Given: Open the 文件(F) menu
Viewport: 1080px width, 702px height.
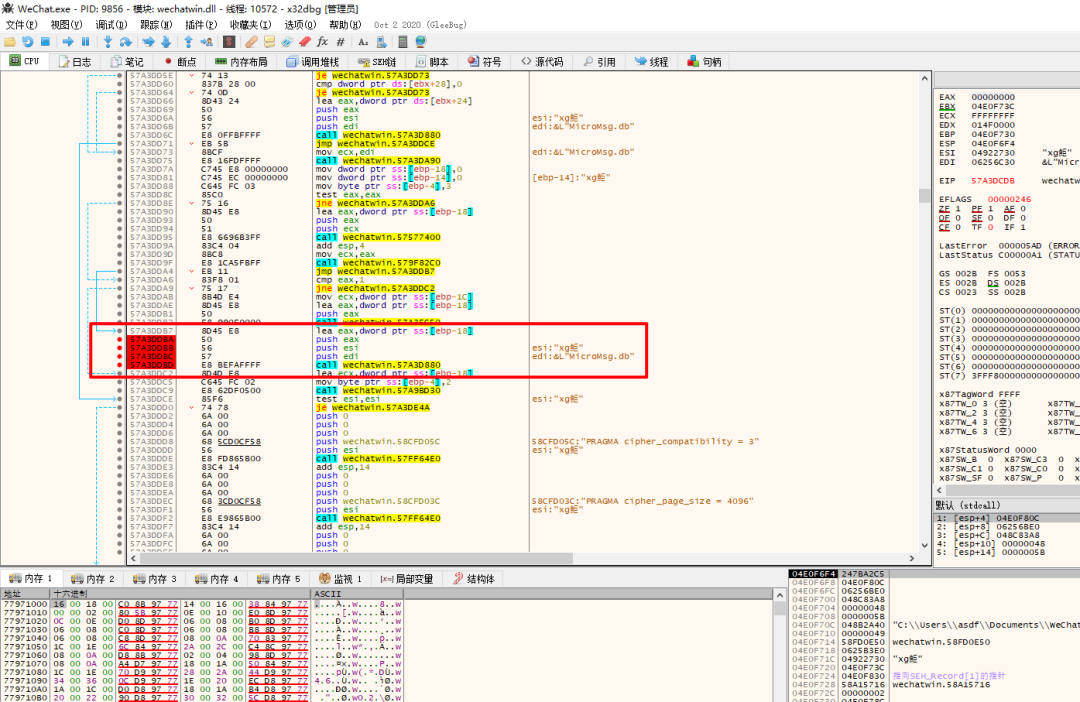Looking at the screenshot, I should click(x=21, y=25).
